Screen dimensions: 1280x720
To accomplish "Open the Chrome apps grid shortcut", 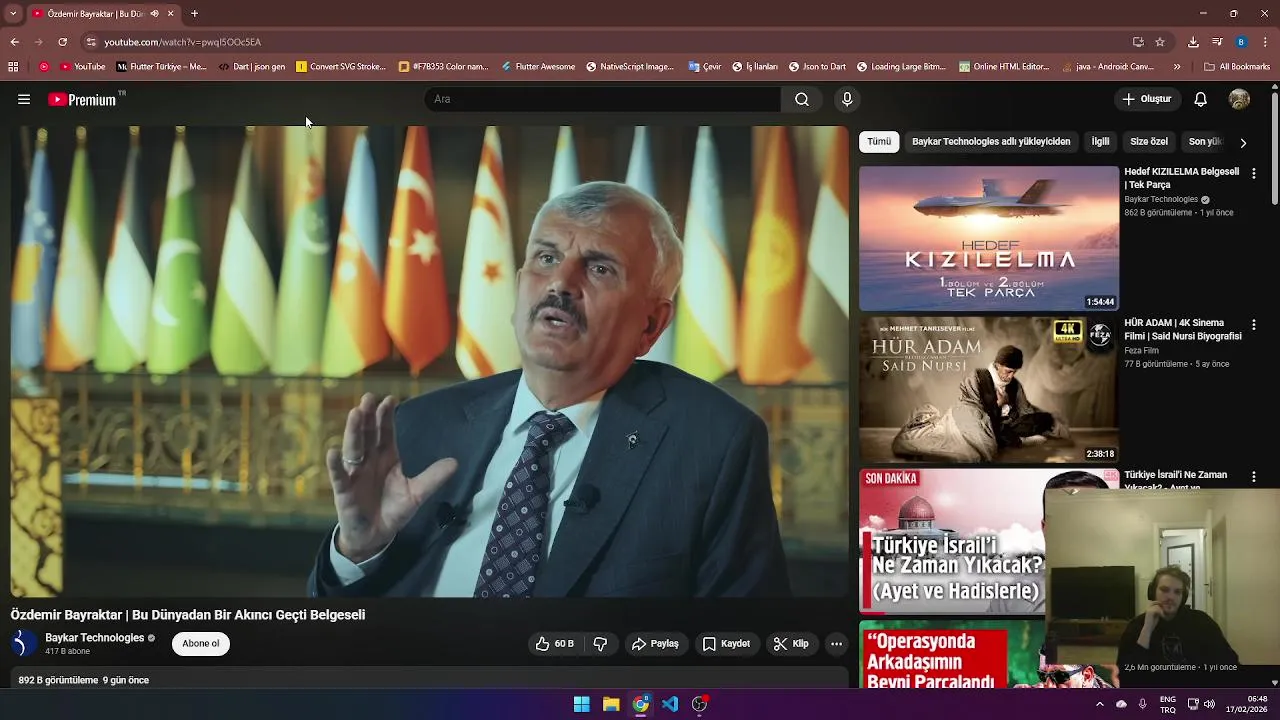I will tap(13, 67).
